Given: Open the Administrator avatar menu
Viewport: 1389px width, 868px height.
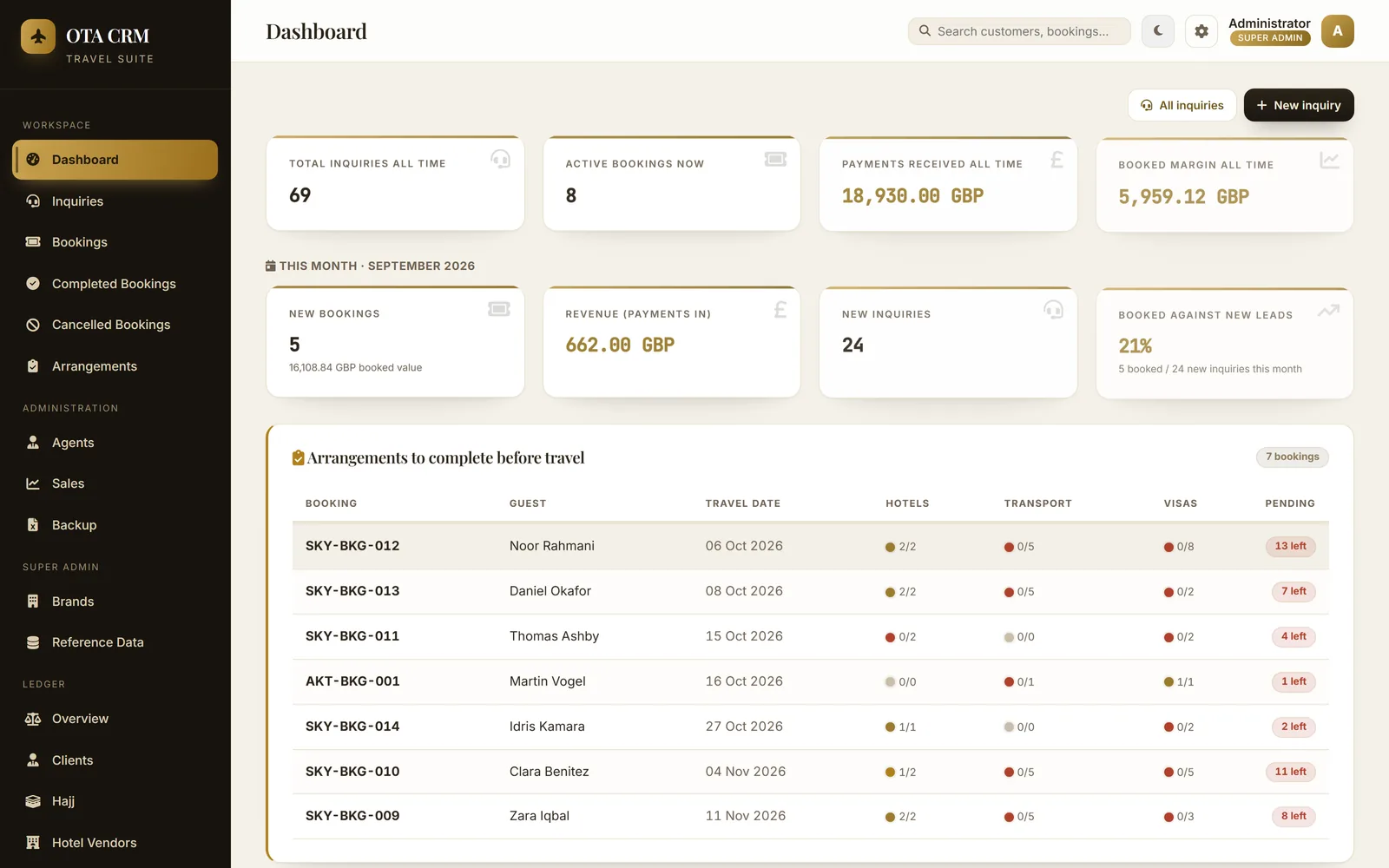Looking at the screenshot, I should pos(1338,31).
